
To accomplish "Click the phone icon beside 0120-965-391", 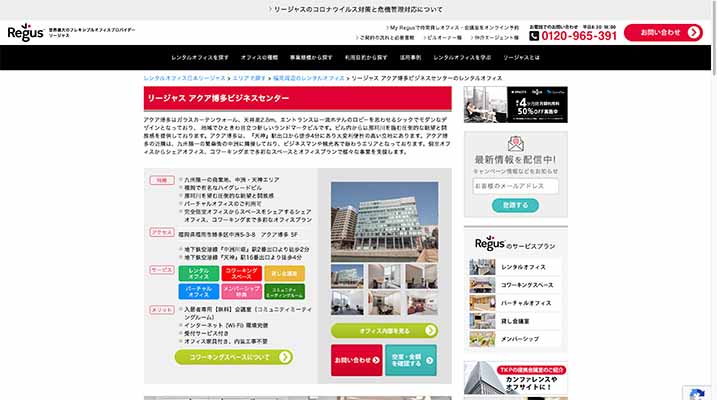I will 534,36.
